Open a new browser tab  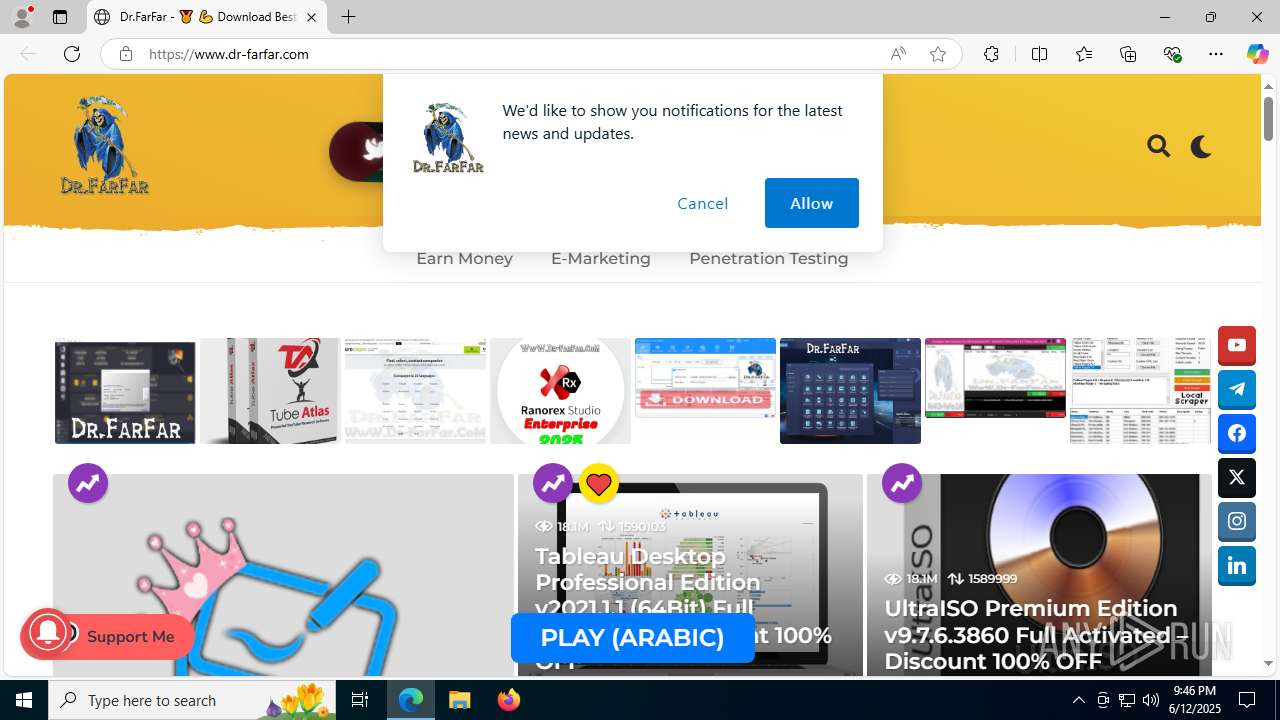point(348,17)
